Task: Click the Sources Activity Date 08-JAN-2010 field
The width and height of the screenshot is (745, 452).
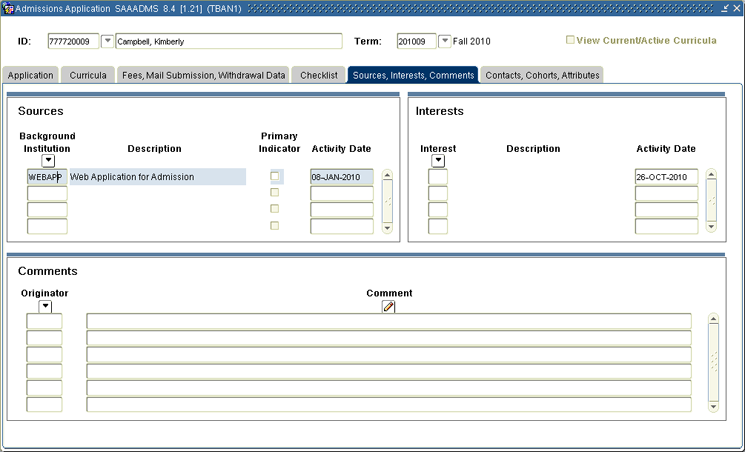Action: pyautogui.click(x=342, y=177)
